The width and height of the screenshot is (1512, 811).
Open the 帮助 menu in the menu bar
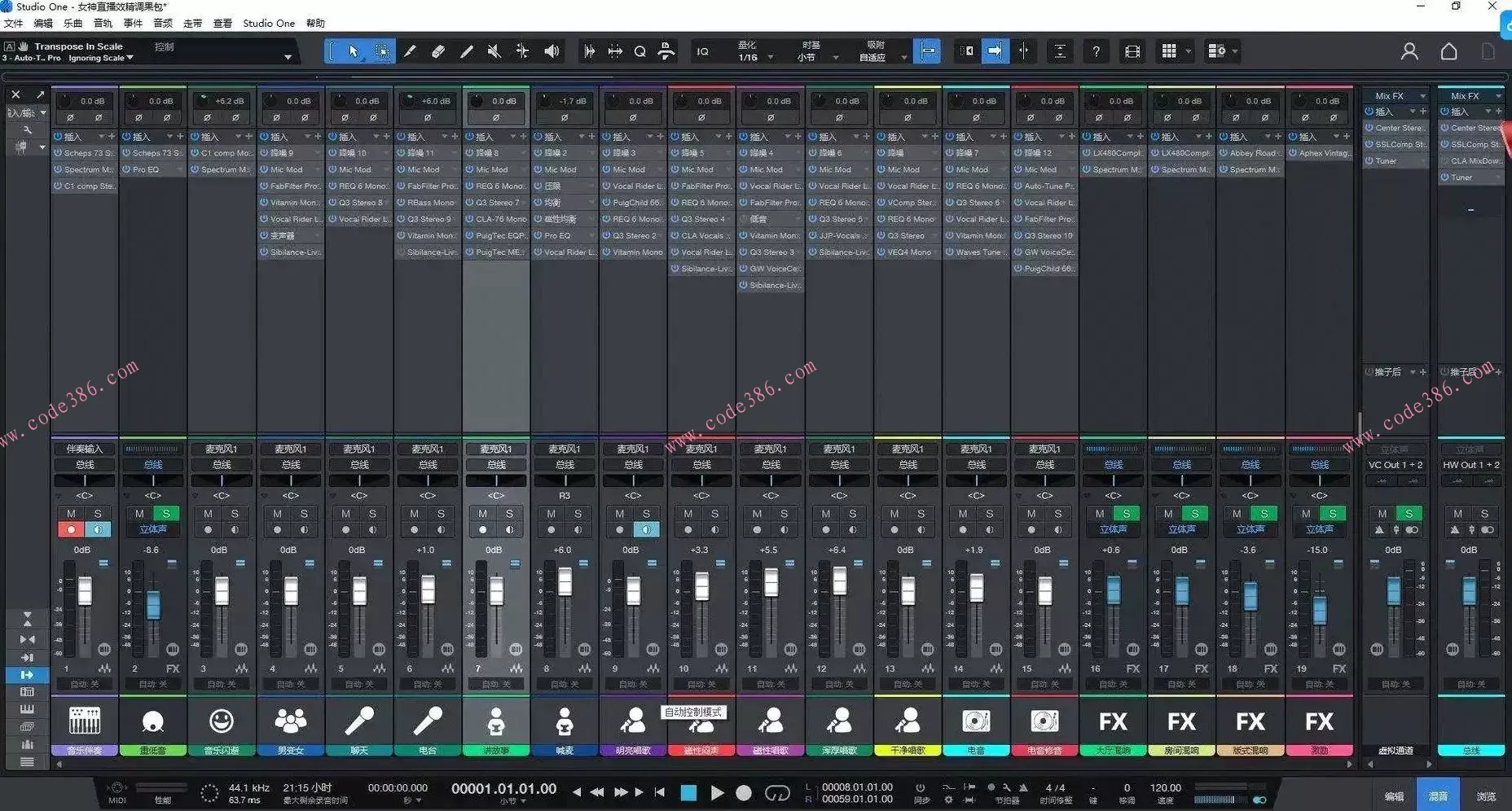[x=315, y=23]
